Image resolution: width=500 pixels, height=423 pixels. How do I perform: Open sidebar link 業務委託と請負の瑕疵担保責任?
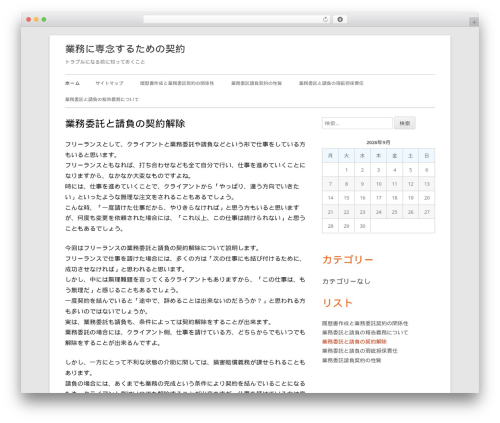coord(360,351)
